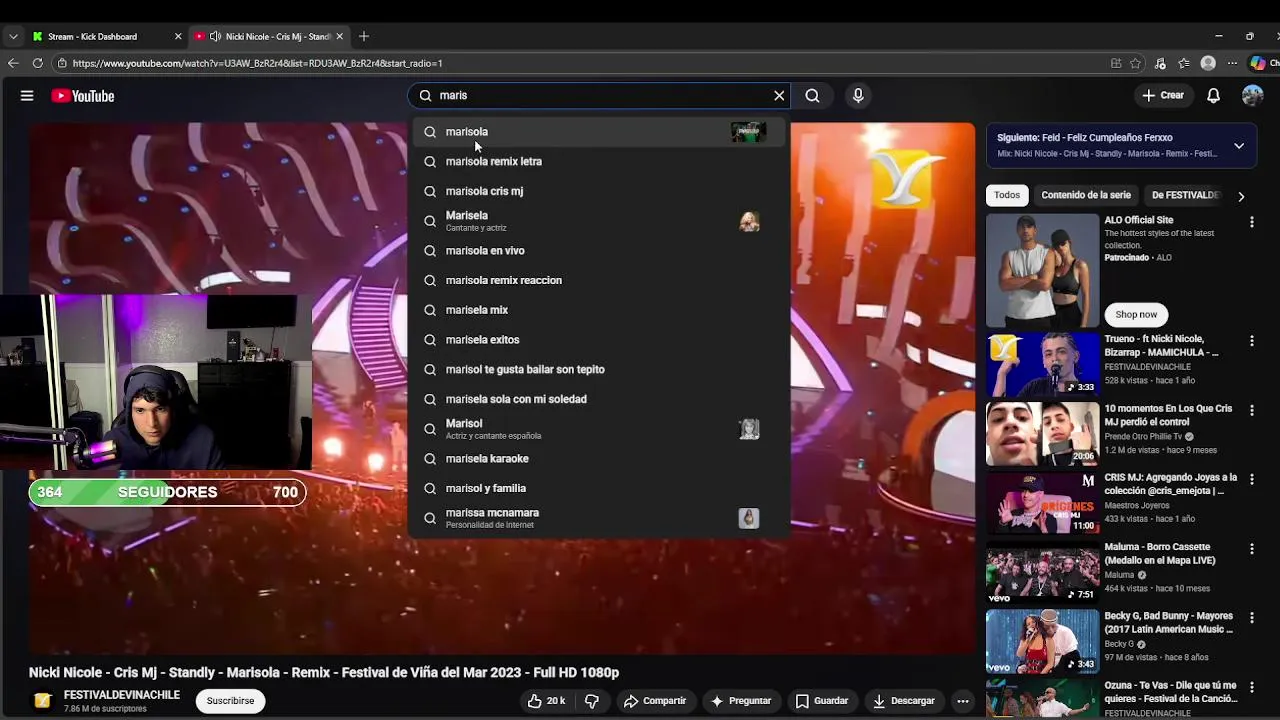The height and width of the screenshot is (720, 1280).
Task: Open Maluma - Borro Cassette video
Action: 1043,572
